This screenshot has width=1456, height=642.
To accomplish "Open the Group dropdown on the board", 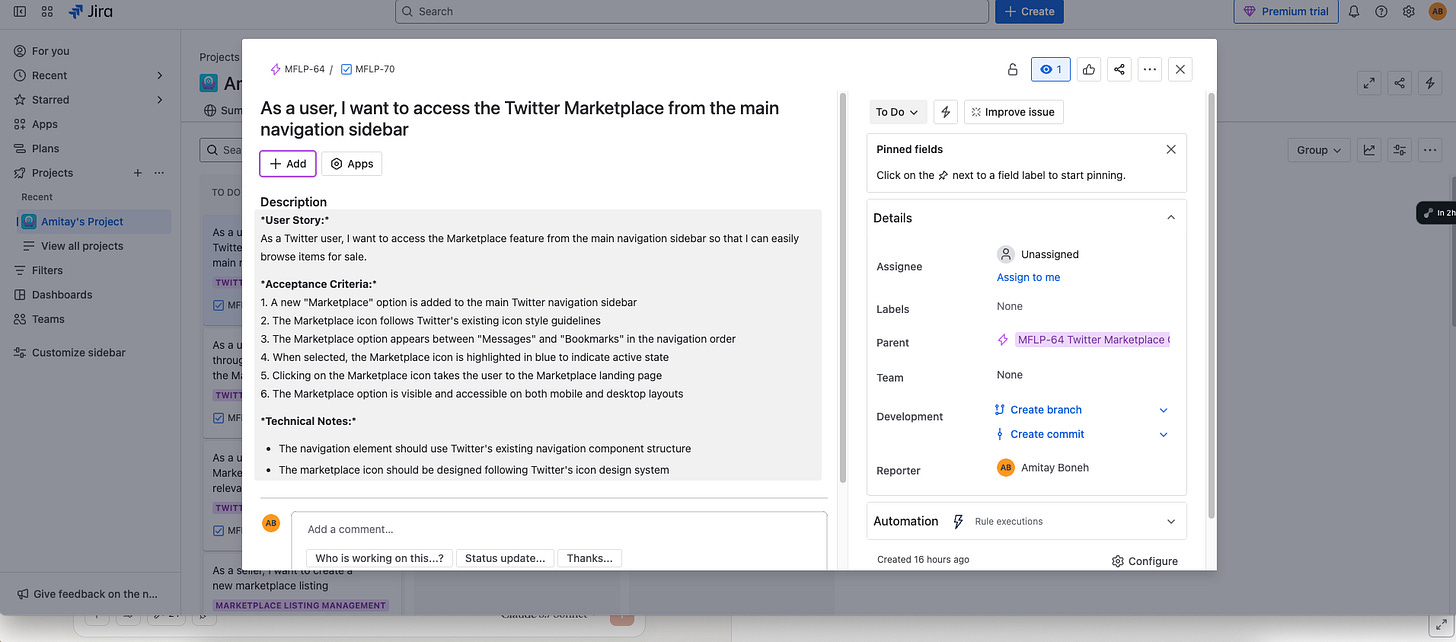I will pyautogui.click(x=1319, y=150).
